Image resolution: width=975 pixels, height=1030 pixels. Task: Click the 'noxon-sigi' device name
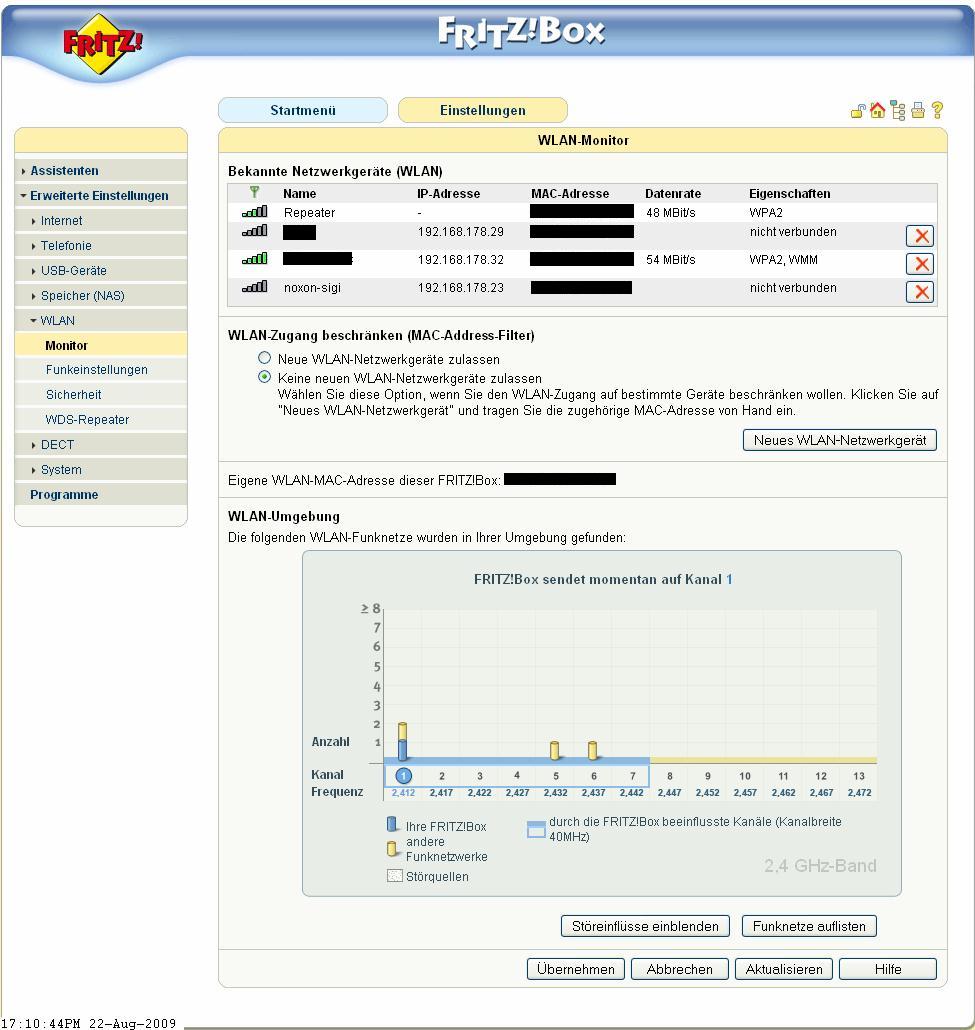click(x=312, y=288)
